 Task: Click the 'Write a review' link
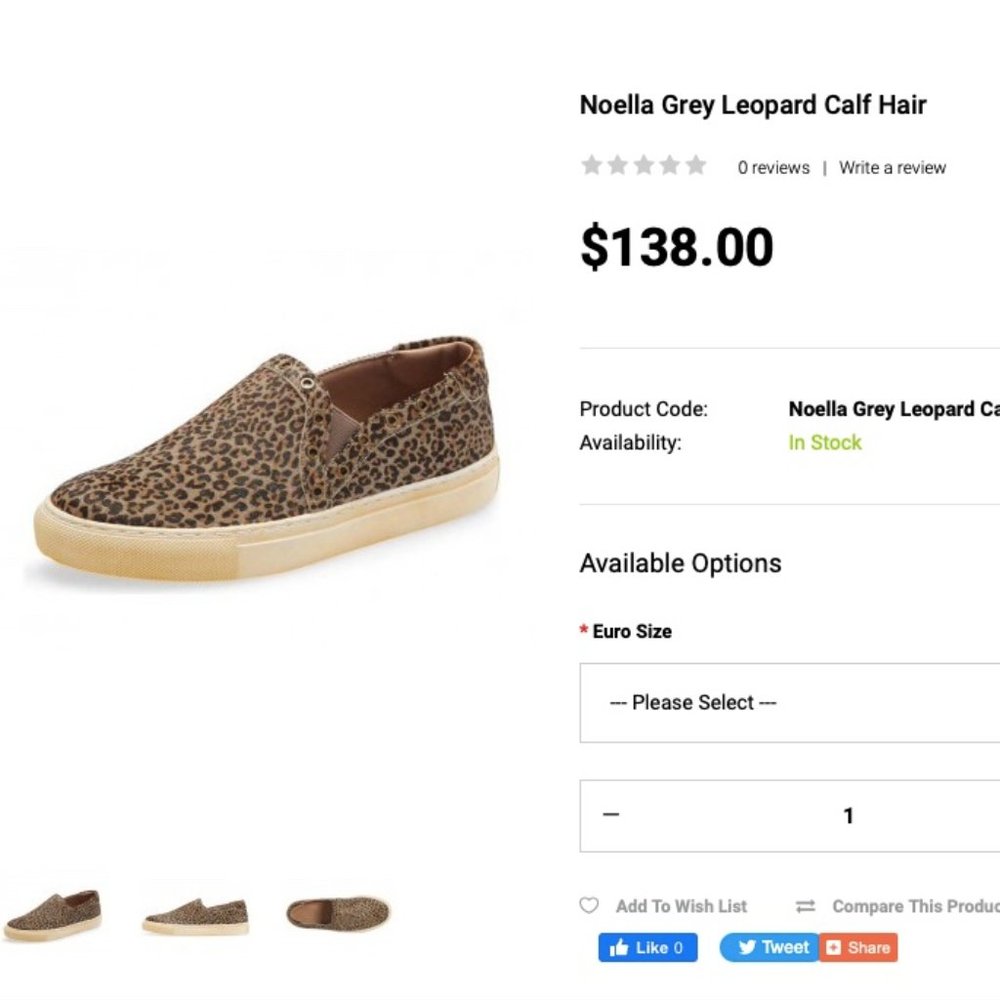[x=891, y=167]
